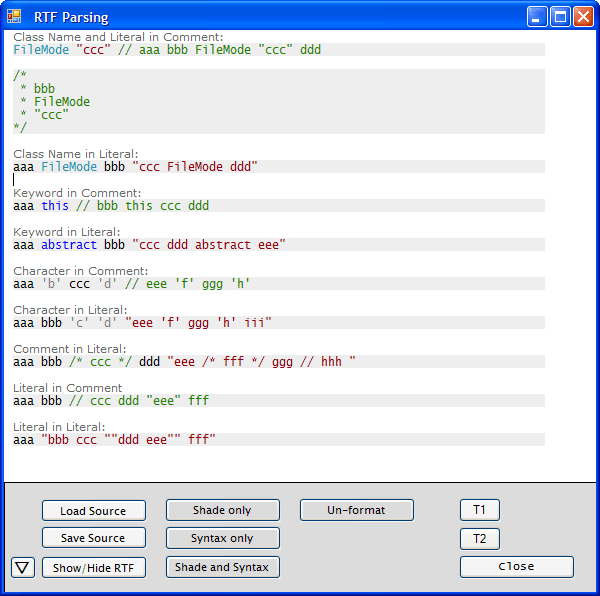Click the comment '// eee 'f' ggg 'h''

point(188,284)
